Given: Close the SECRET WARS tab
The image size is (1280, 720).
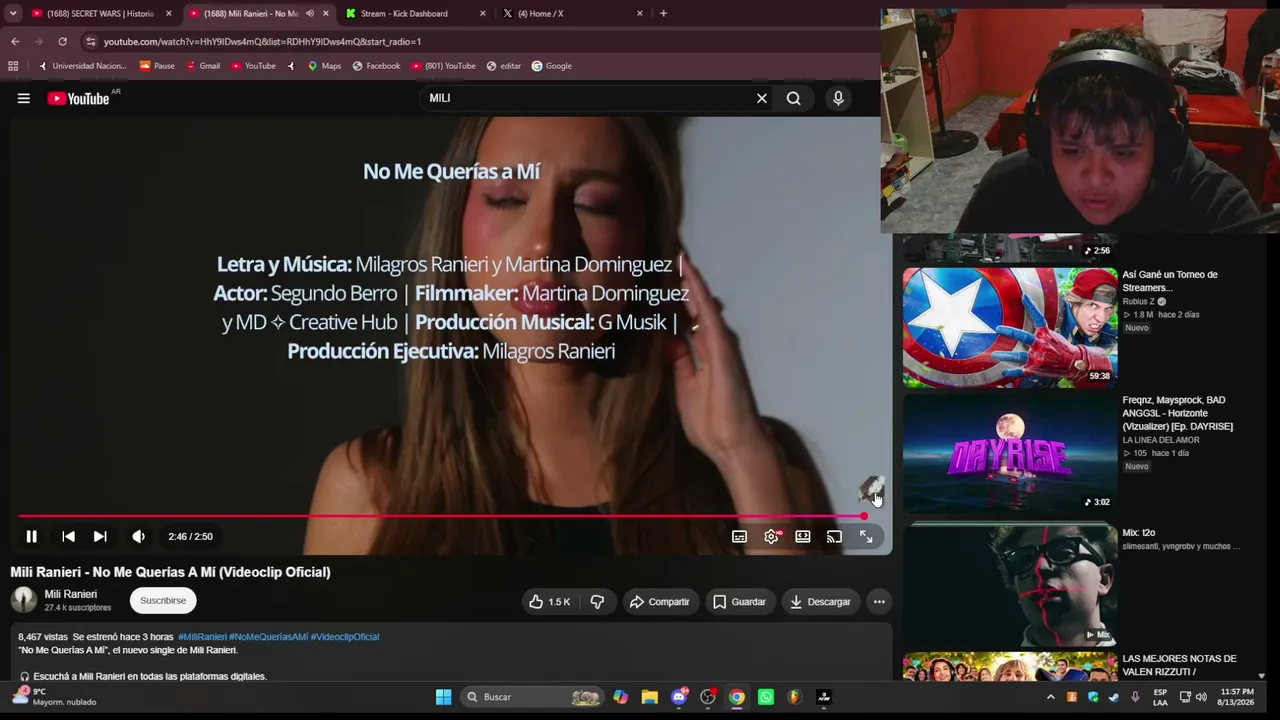Looking at the screenshot, I should 168,14.
